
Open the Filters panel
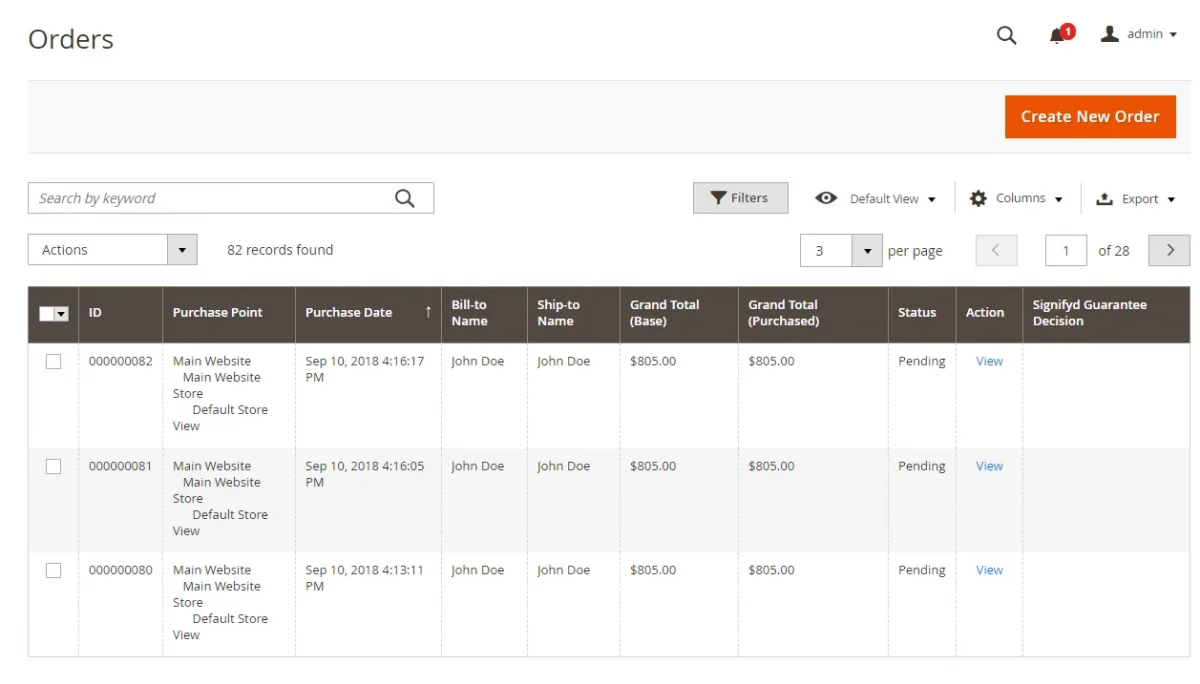coord(740,198)
